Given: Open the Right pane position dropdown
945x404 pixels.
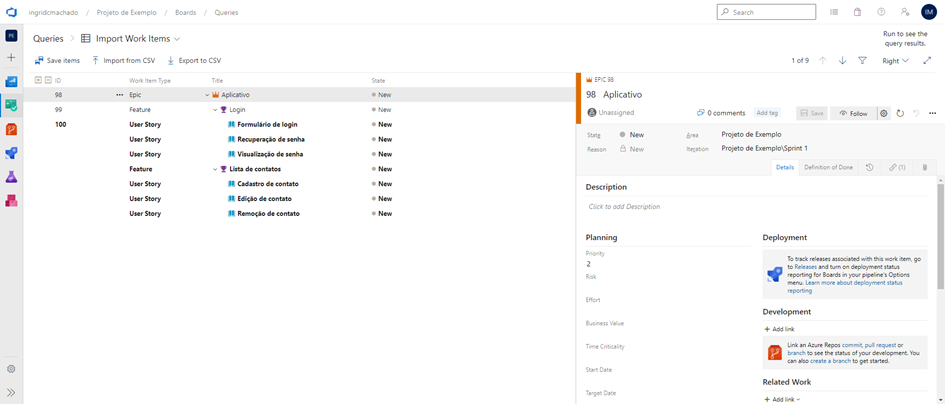Looking at the screenshot, I should [x=895, y=61].
